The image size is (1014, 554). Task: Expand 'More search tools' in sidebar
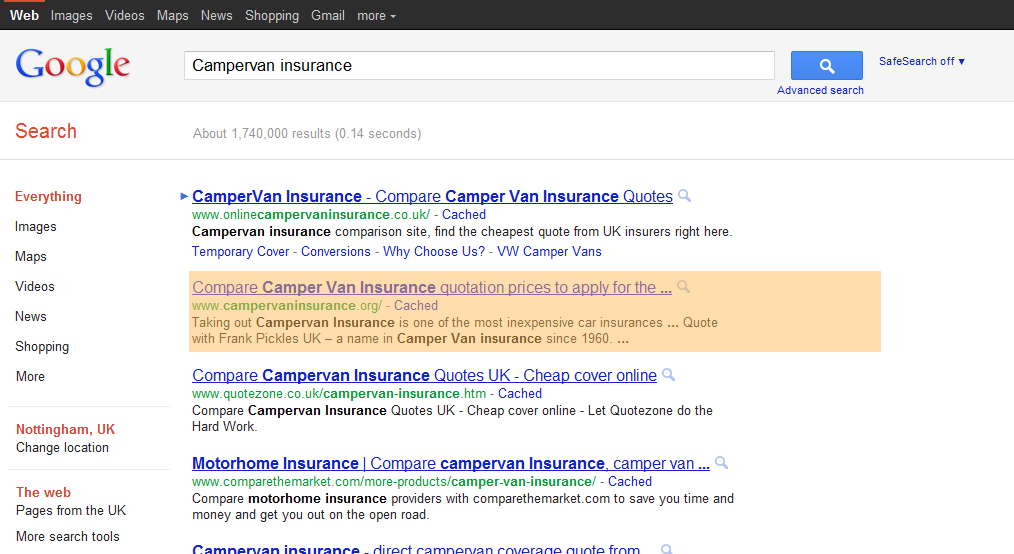(x=68, y=537)
